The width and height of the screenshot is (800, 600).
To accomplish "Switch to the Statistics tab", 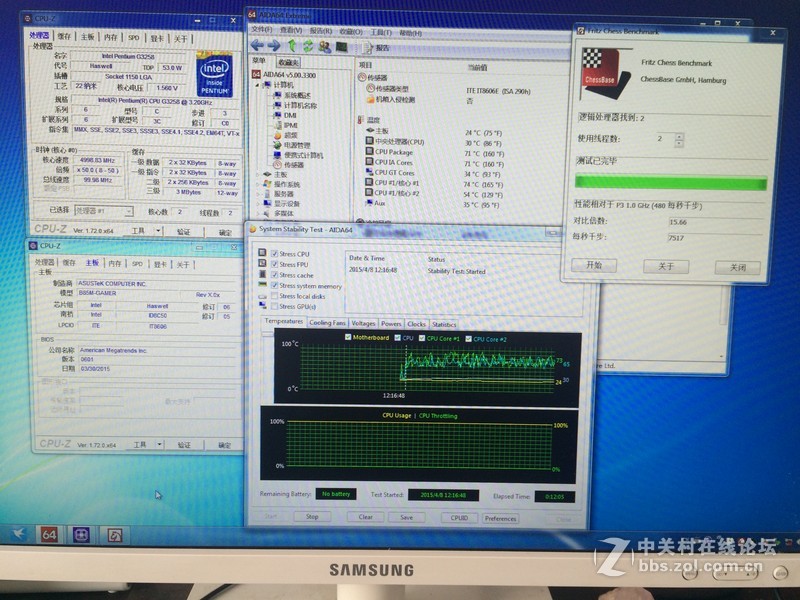I will 444,324.
